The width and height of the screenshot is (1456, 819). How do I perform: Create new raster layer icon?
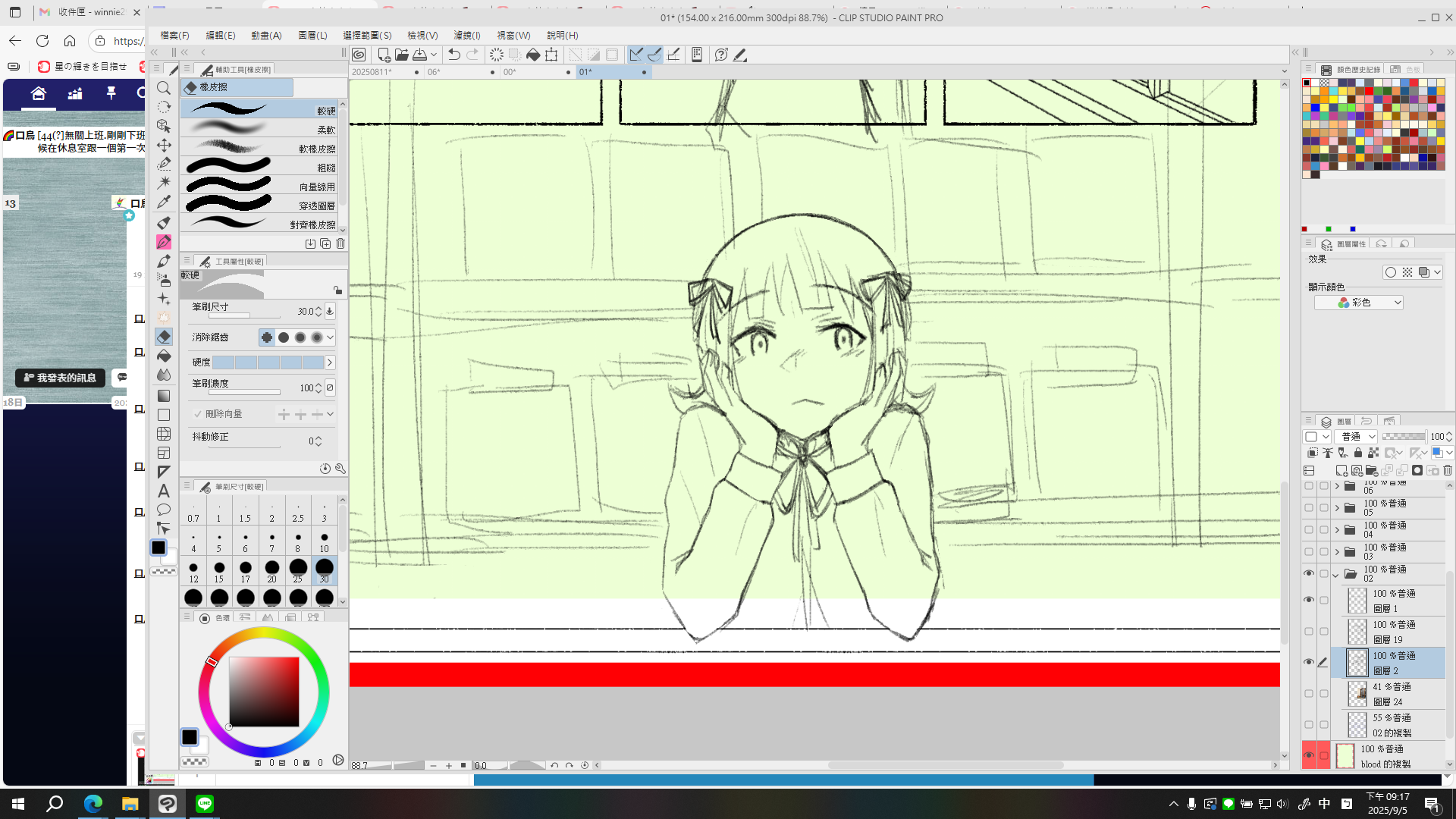[x=1341, y=471]
